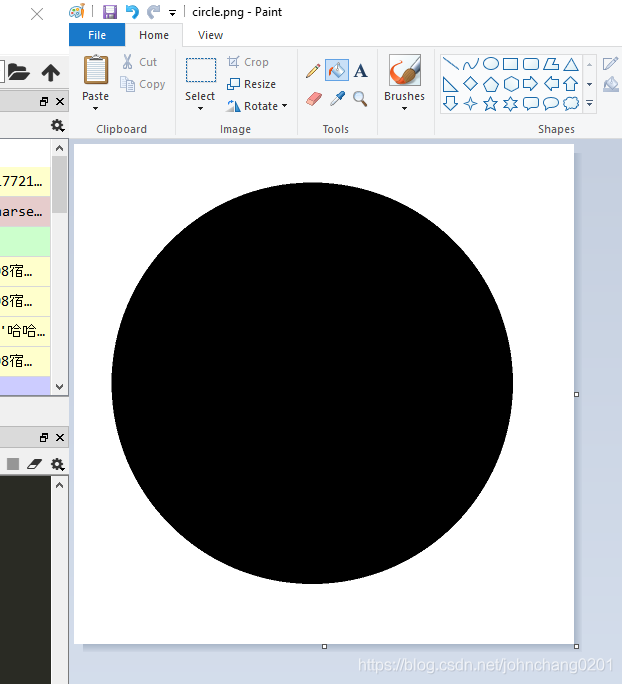Choose the Up arrow shape
622x684 pixels.
click(571, 84)
